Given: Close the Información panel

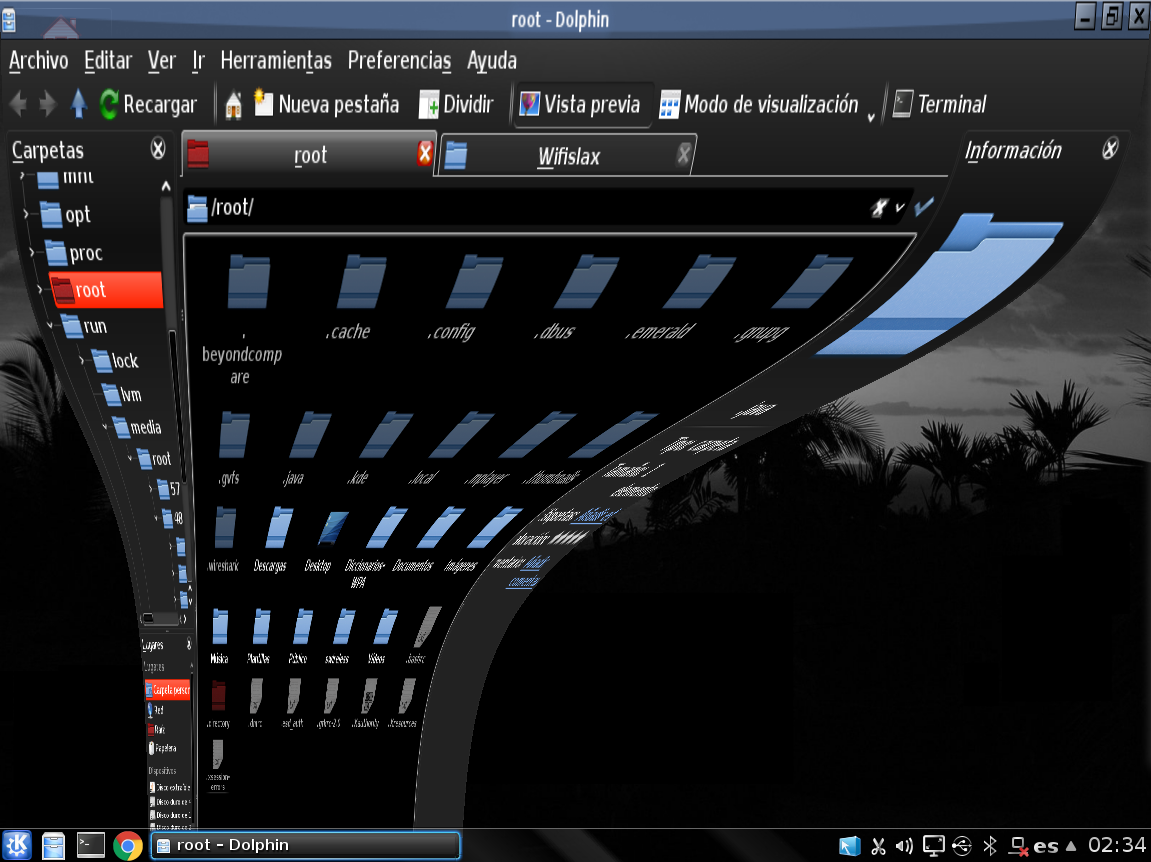Looking at the screenshot, I should click(1110, 149).
